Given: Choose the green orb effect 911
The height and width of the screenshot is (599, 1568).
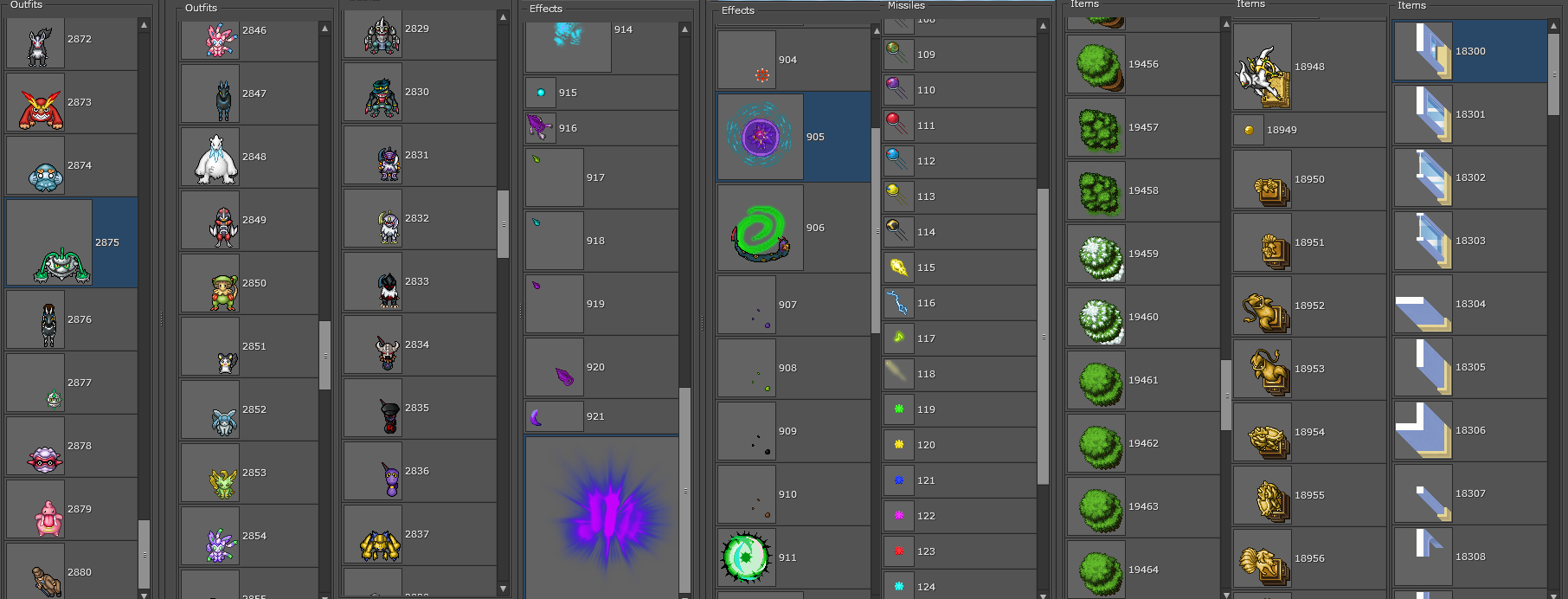Looking at the screenshot, I should point(745,557).
